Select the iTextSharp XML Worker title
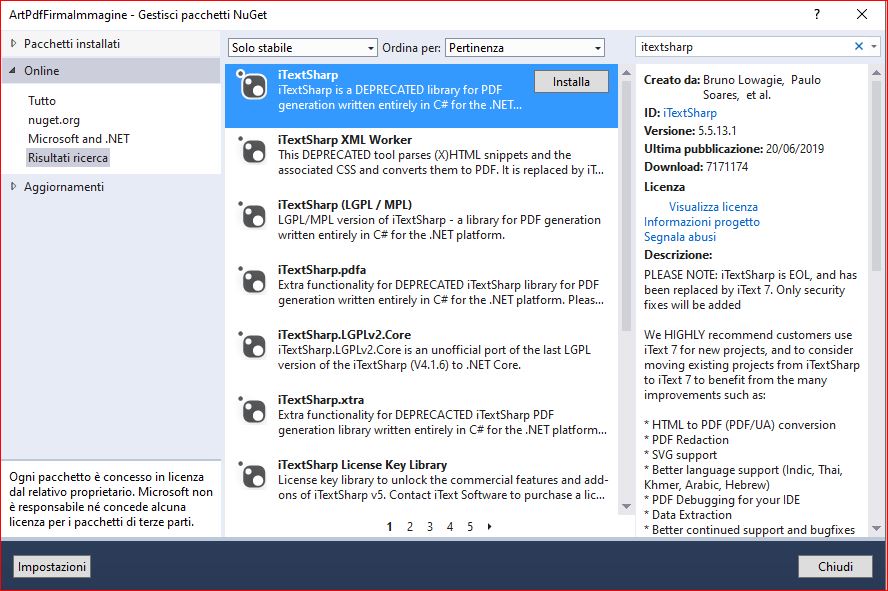 tap(345, 140)
